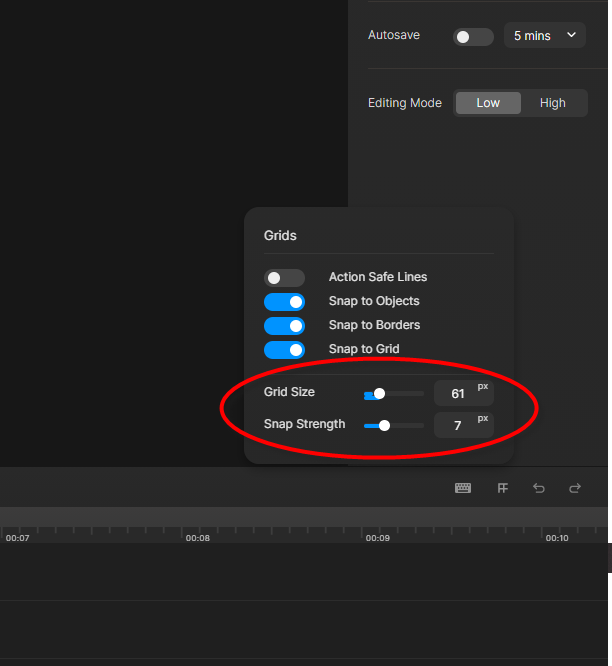Viewport: 612px width, 666px height.
Task: Click timeline marker 00:09
Action: tap(378, 538)
